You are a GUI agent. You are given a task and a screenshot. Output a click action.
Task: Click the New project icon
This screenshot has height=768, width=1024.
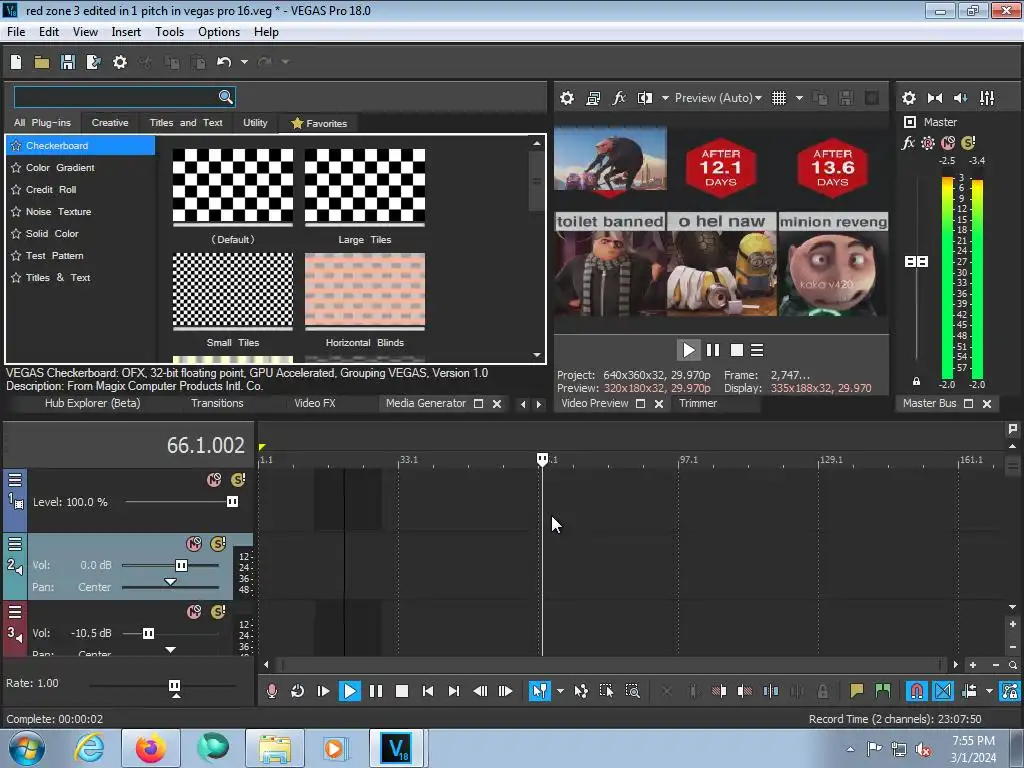[x=16, y=62]
